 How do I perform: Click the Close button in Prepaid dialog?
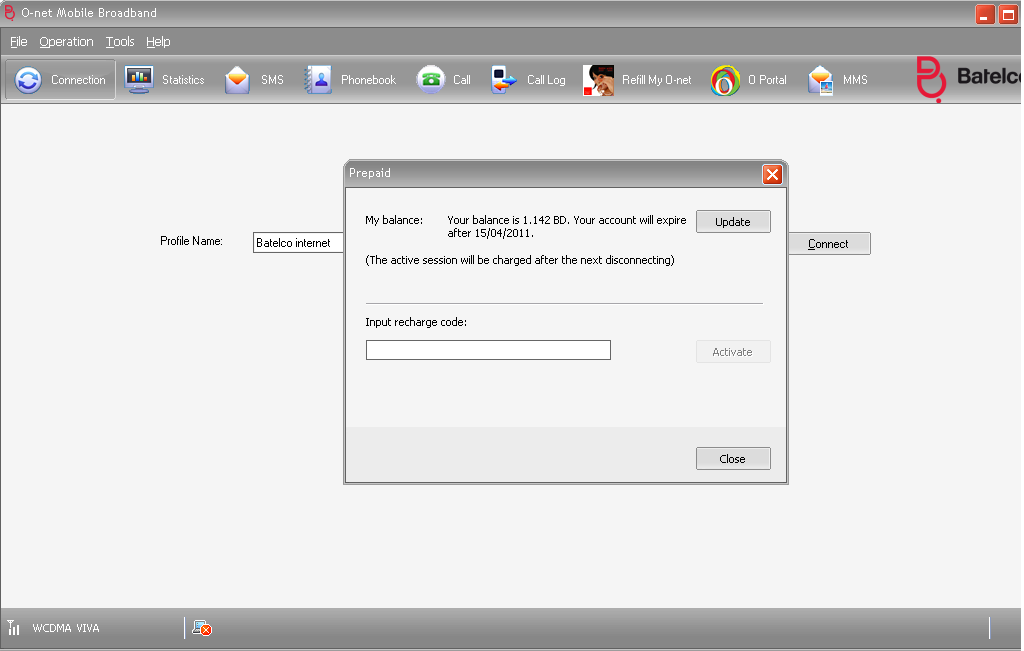coord(733,458)
